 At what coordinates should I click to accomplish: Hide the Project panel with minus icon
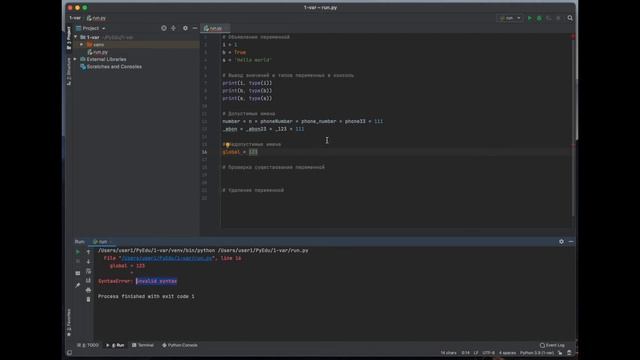click(x=195, y=28)
